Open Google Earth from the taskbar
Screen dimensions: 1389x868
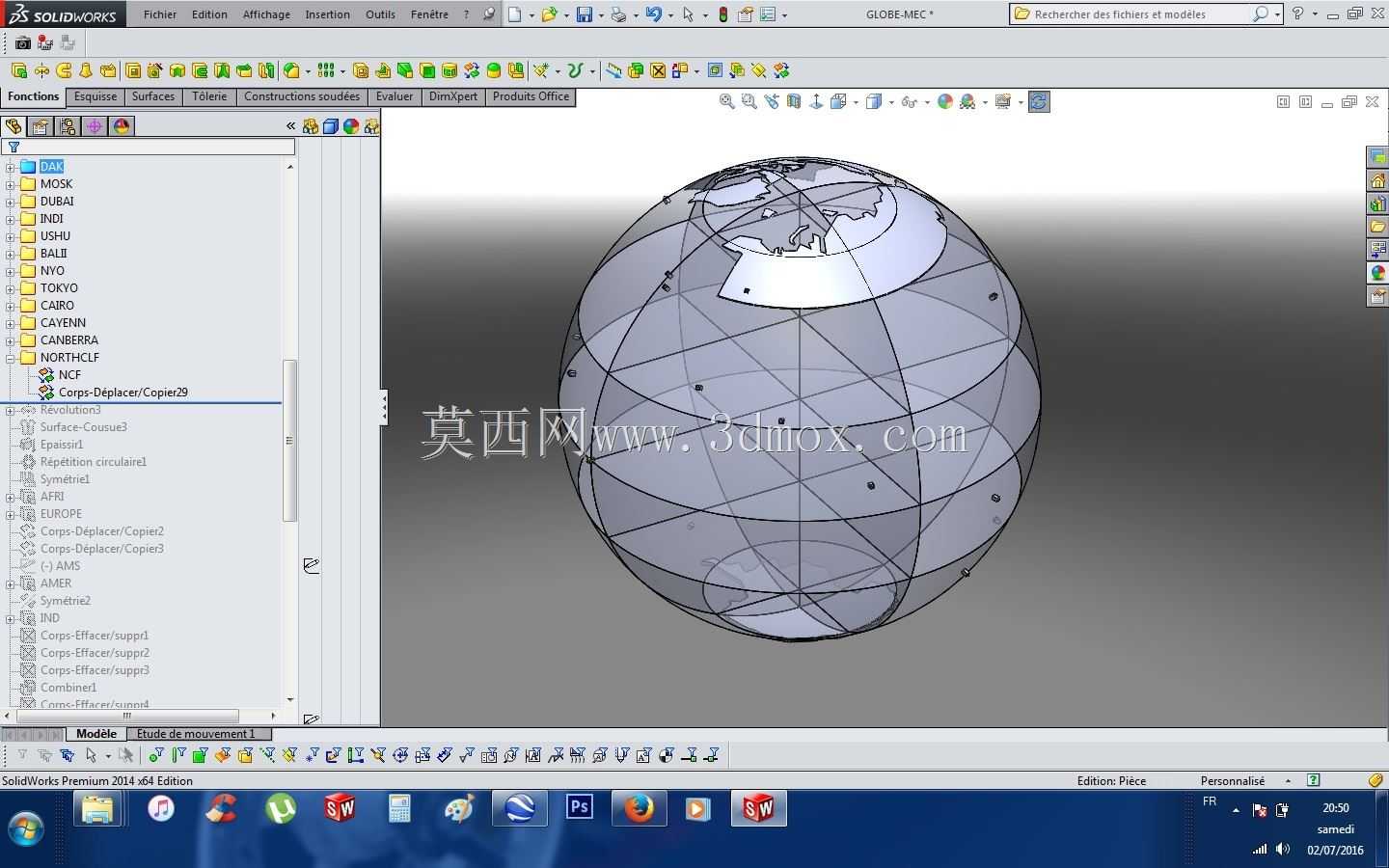click(520, 807)
